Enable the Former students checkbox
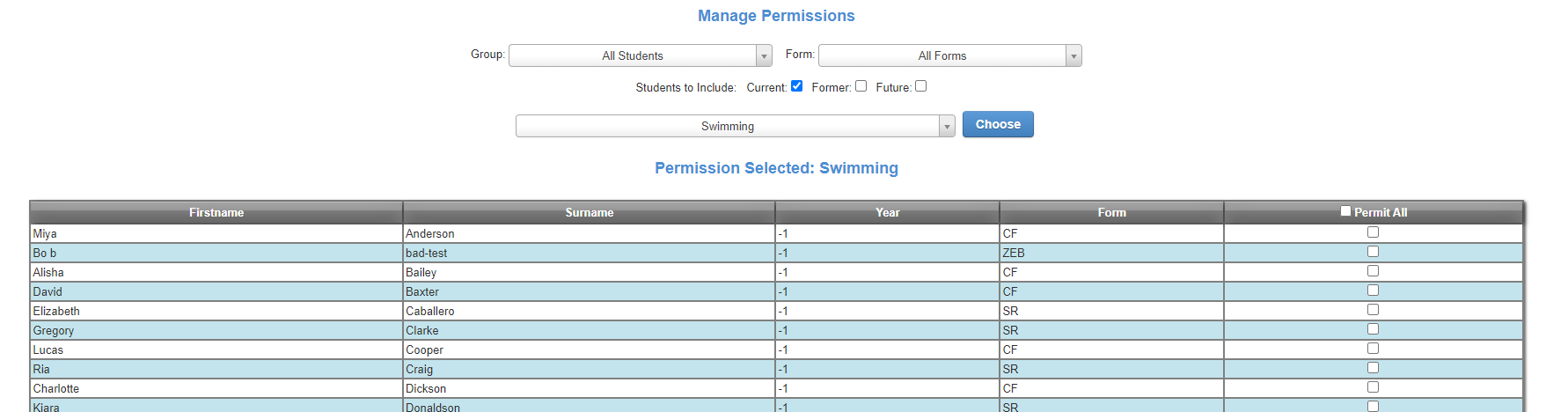The image size is (1568, 412). click(861, 85)
